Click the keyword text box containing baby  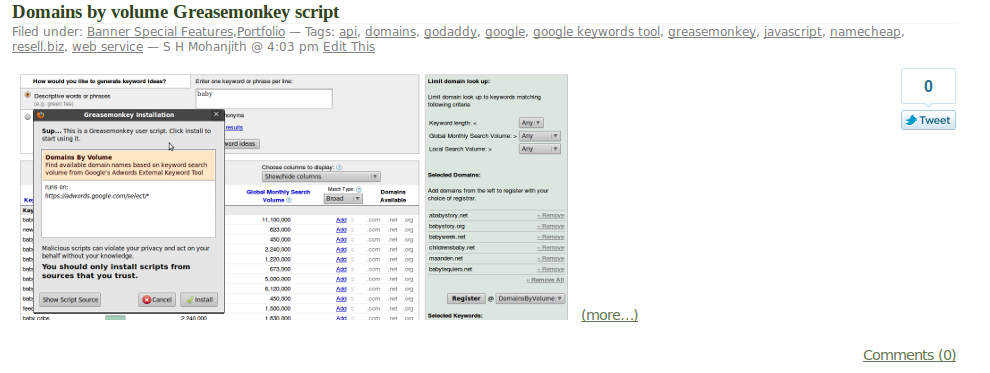click(263, 98)
